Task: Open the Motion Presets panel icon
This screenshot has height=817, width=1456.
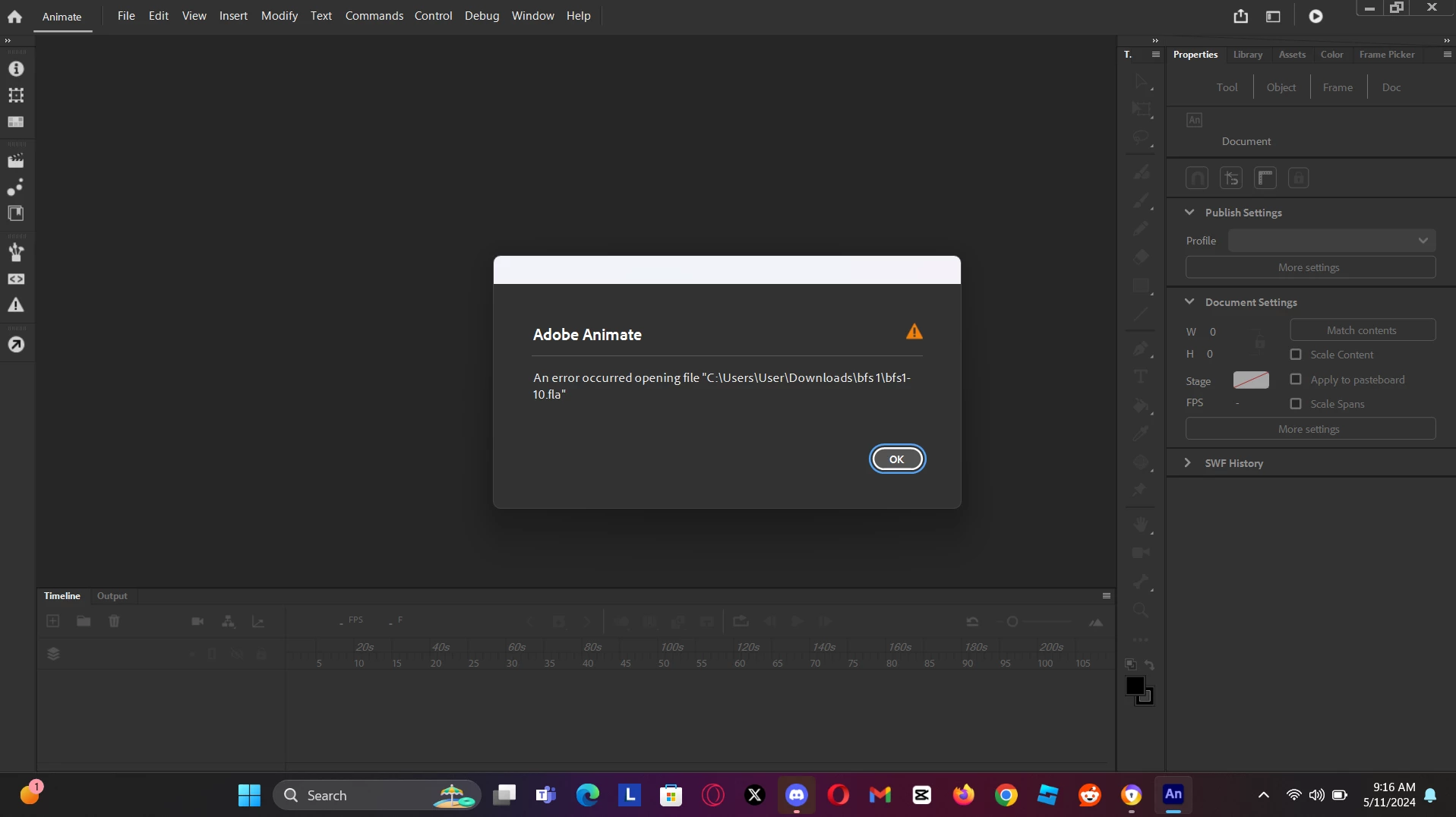Action: [16, 187]
